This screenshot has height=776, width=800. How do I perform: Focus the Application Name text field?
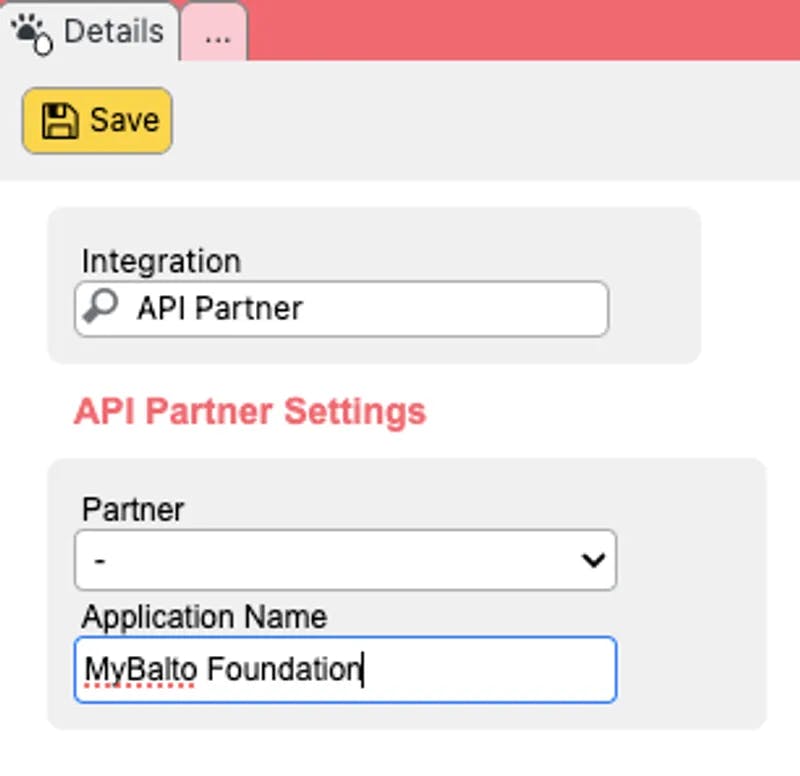(x=480, y=670)
